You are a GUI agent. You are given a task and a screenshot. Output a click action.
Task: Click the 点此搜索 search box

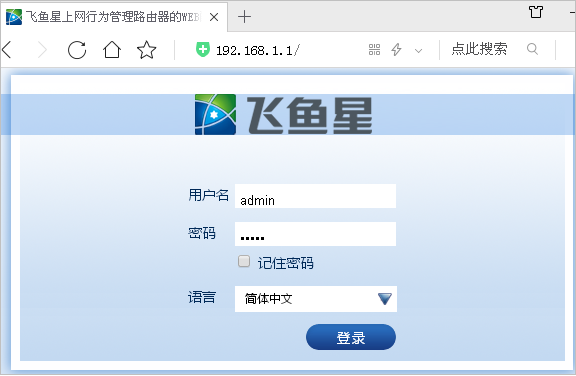tap(479, 49)
